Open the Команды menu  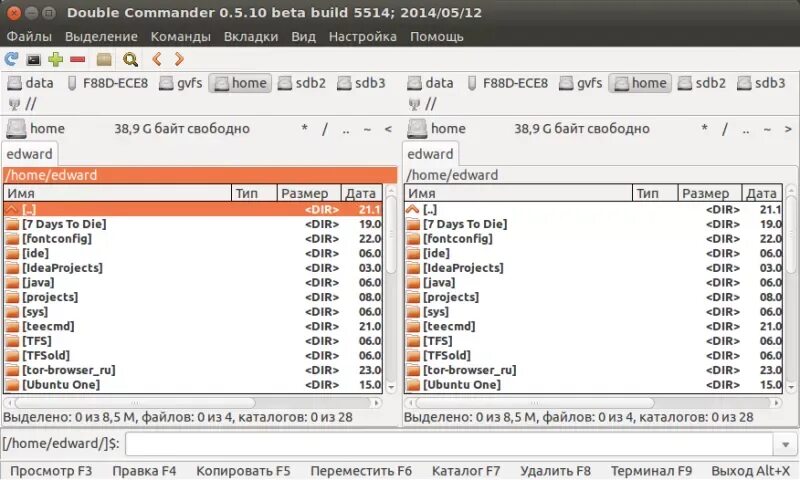coord(181,37)
